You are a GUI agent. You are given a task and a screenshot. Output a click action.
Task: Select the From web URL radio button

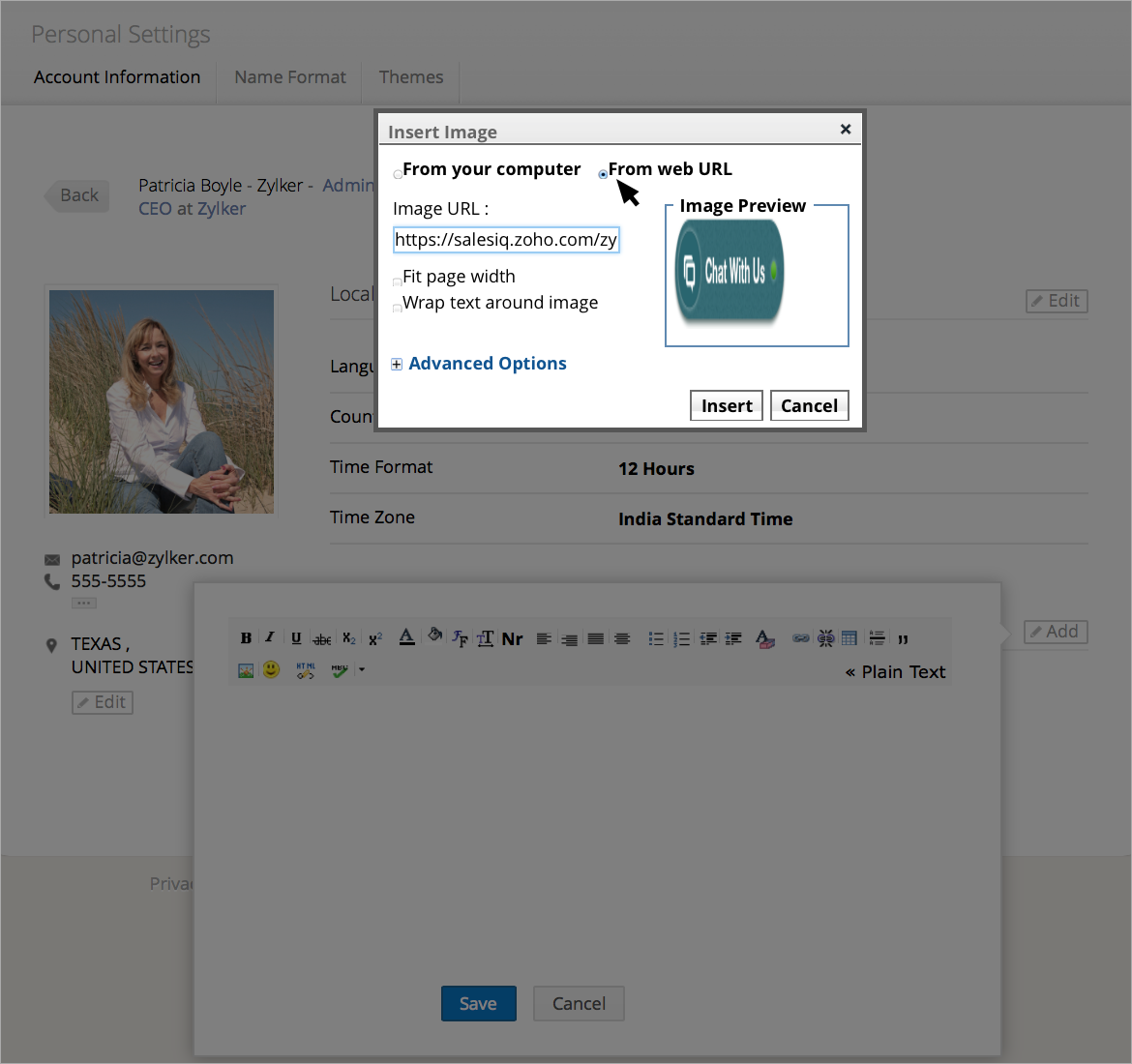point(603,175)
